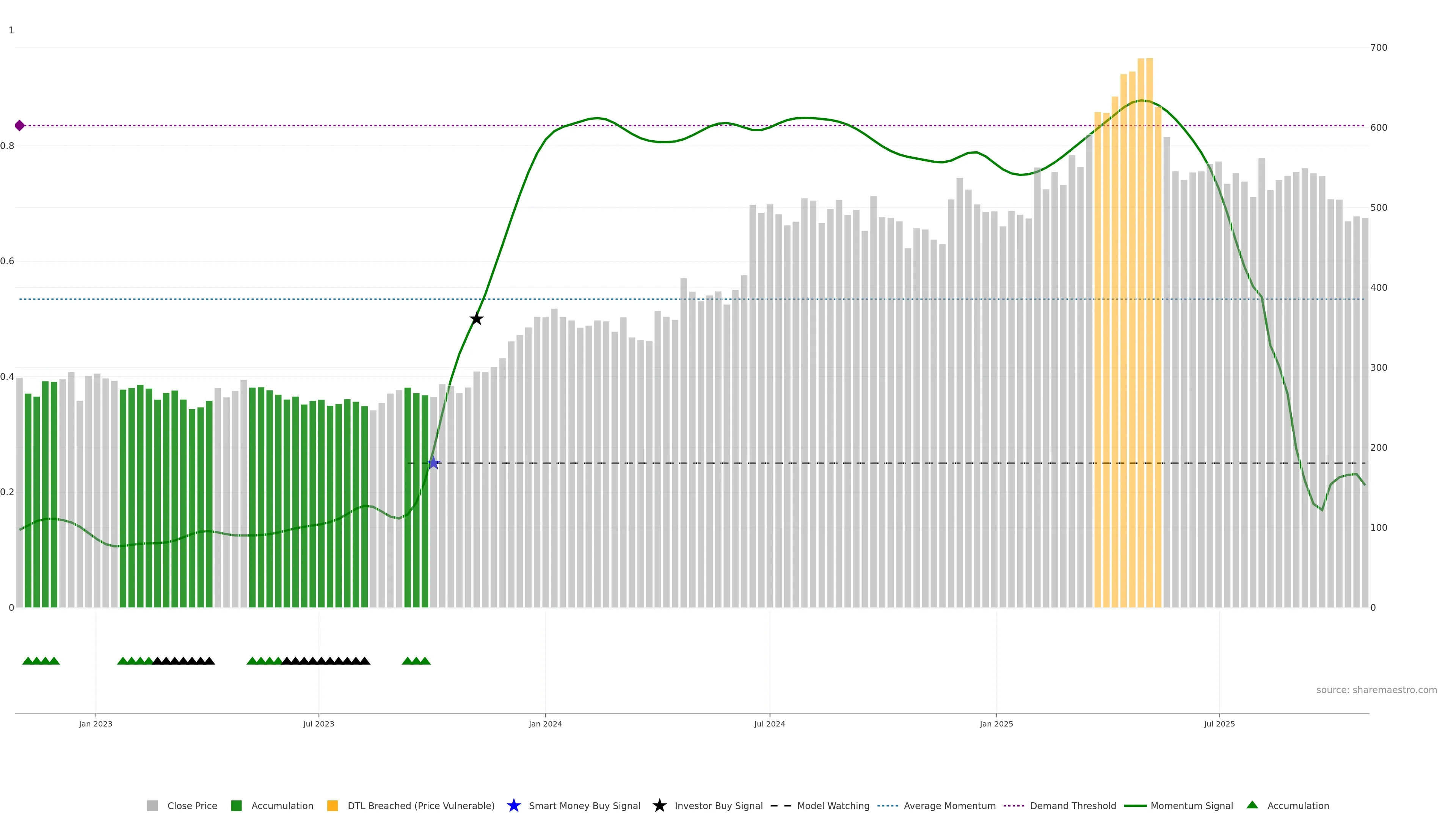1456x819 pixels.
Task: Click the black Investor Buy star on chart
Action: pos(477,319)
